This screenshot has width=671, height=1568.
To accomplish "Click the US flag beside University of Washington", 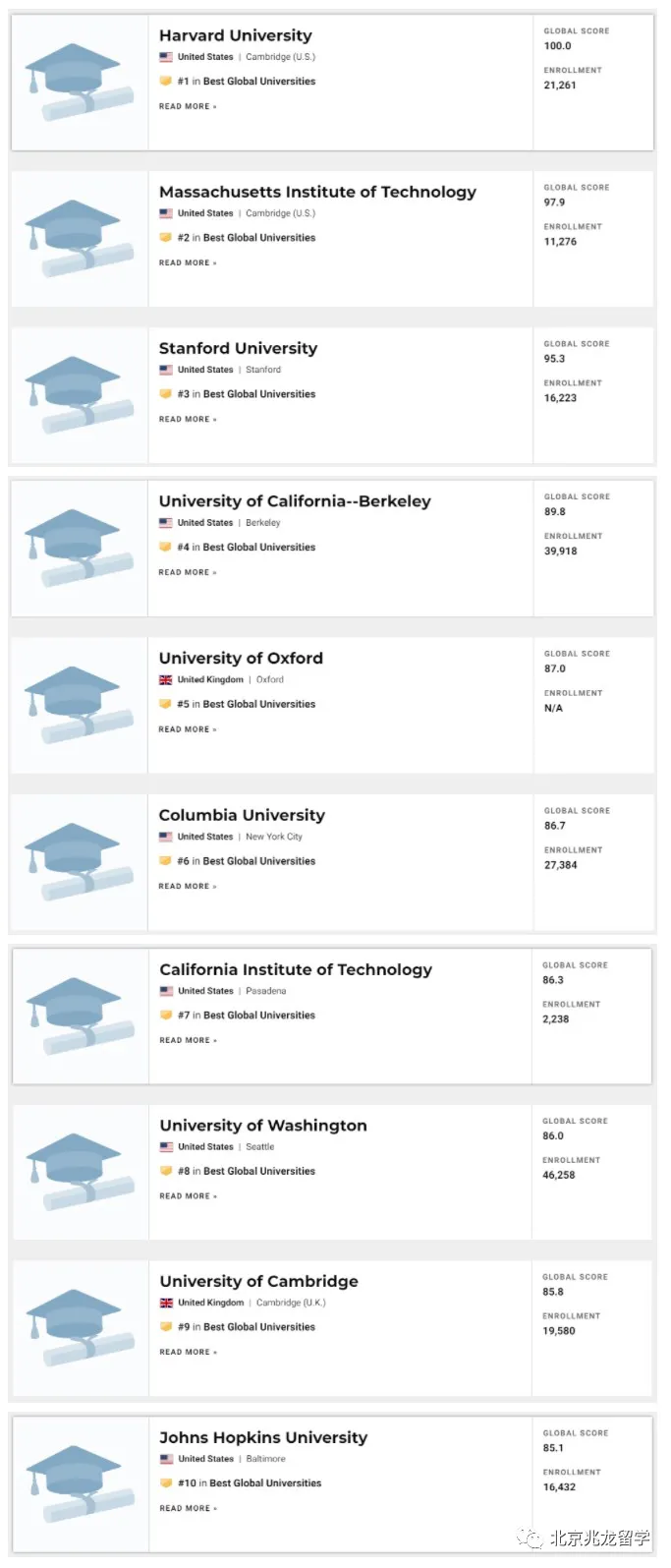I will click(164, 1146).
